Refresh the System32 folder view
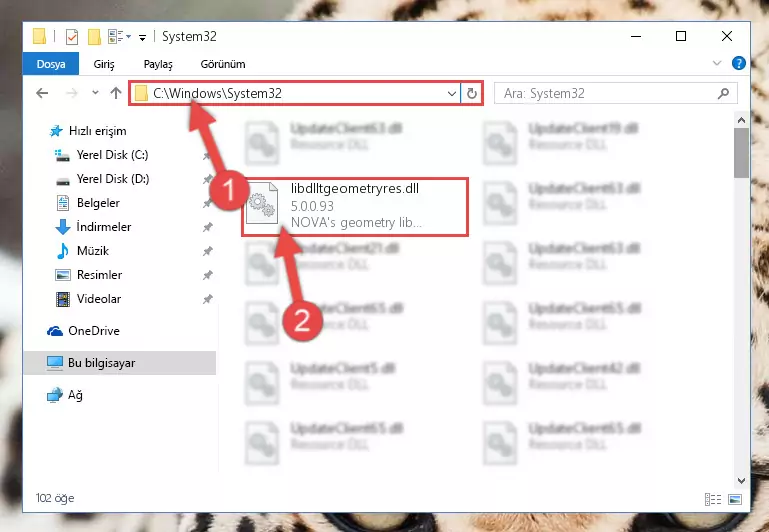This screenshot has height=532, width=769. [471, 93]
